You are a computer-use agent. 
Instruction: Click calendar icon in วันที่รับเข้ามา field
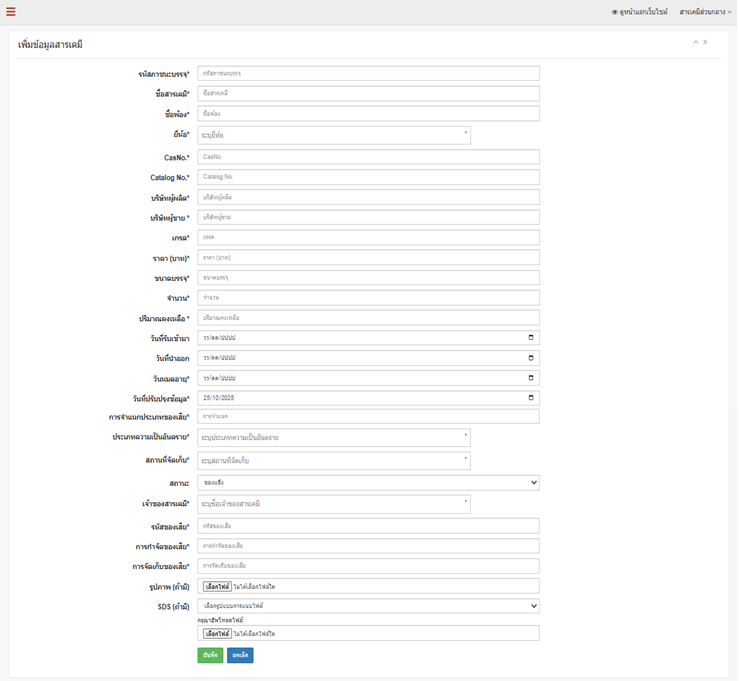[530, 338]
